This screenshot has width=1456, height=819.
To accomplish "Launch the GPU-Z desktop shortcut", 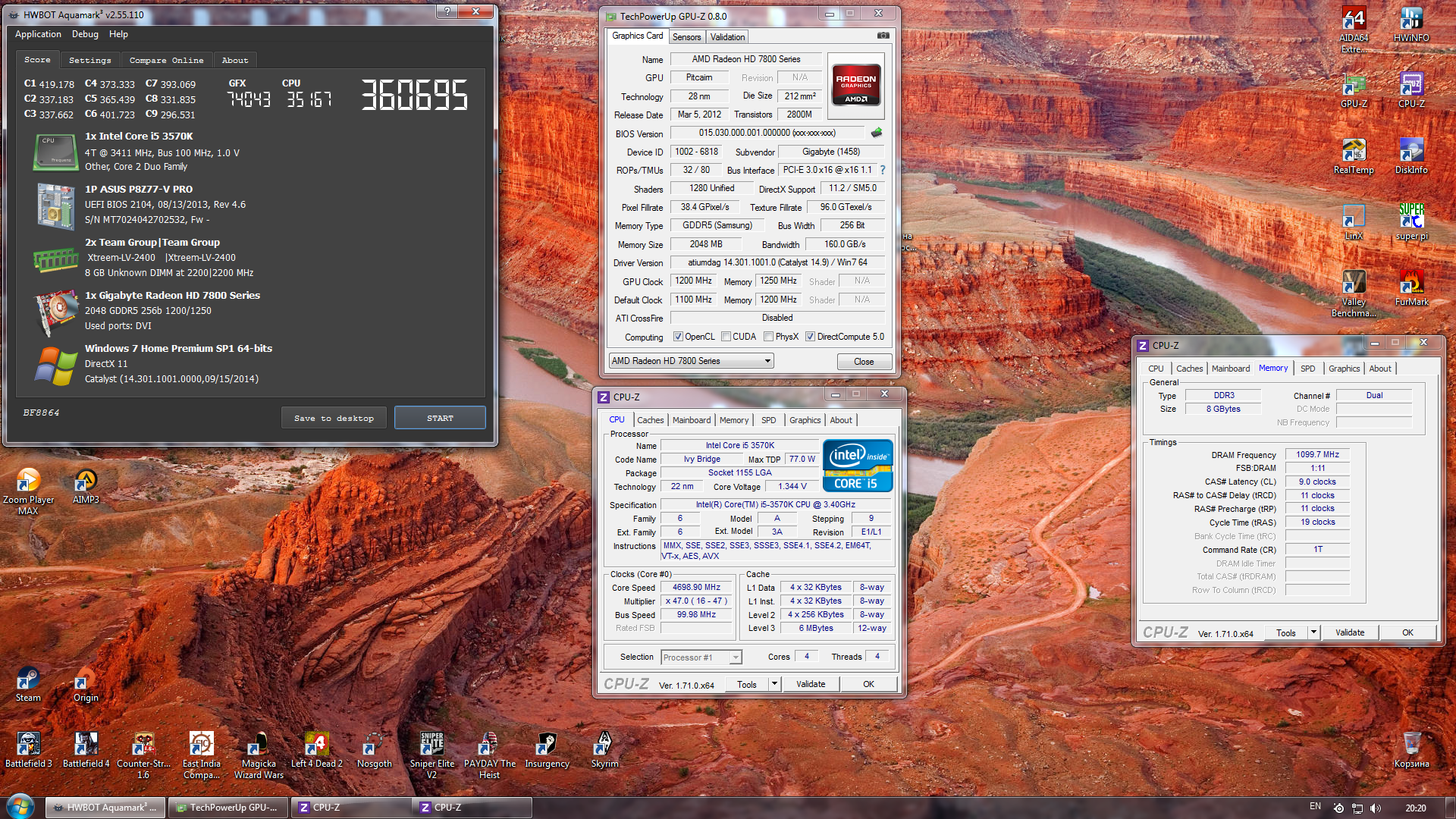I will tap(1354, 90).
